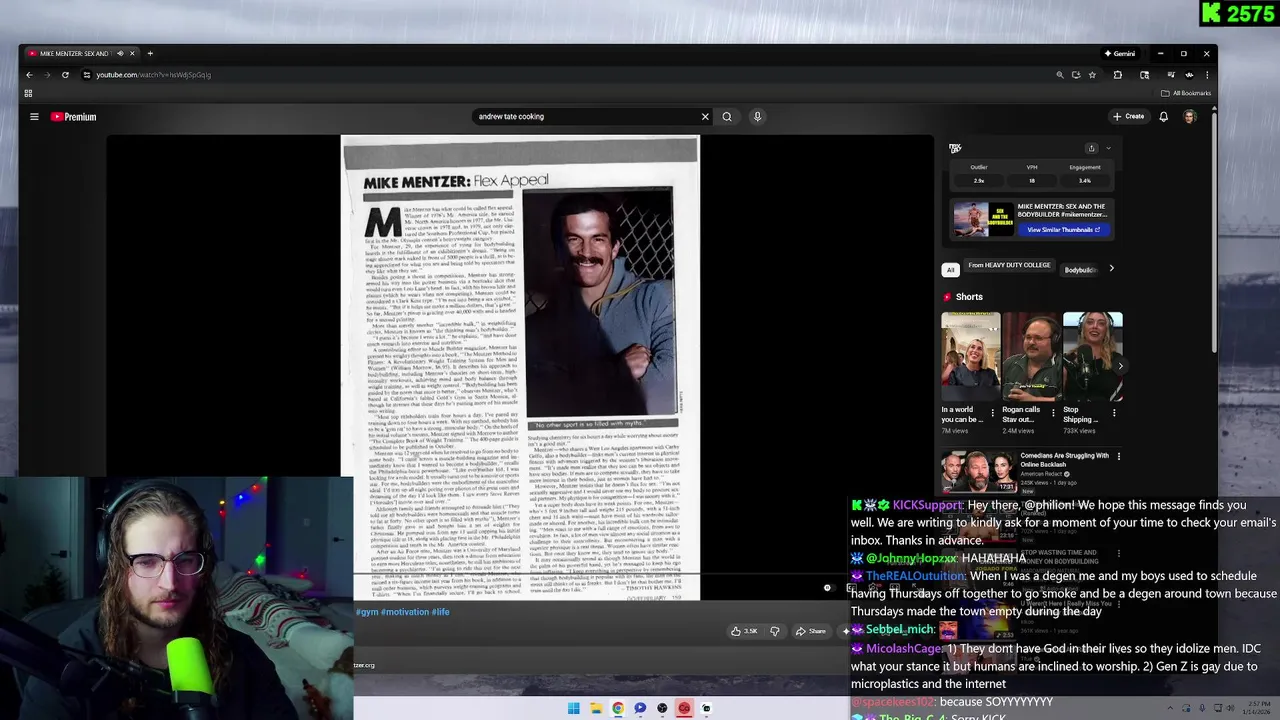Open the YouTube notifications bell

[1163, 116]
